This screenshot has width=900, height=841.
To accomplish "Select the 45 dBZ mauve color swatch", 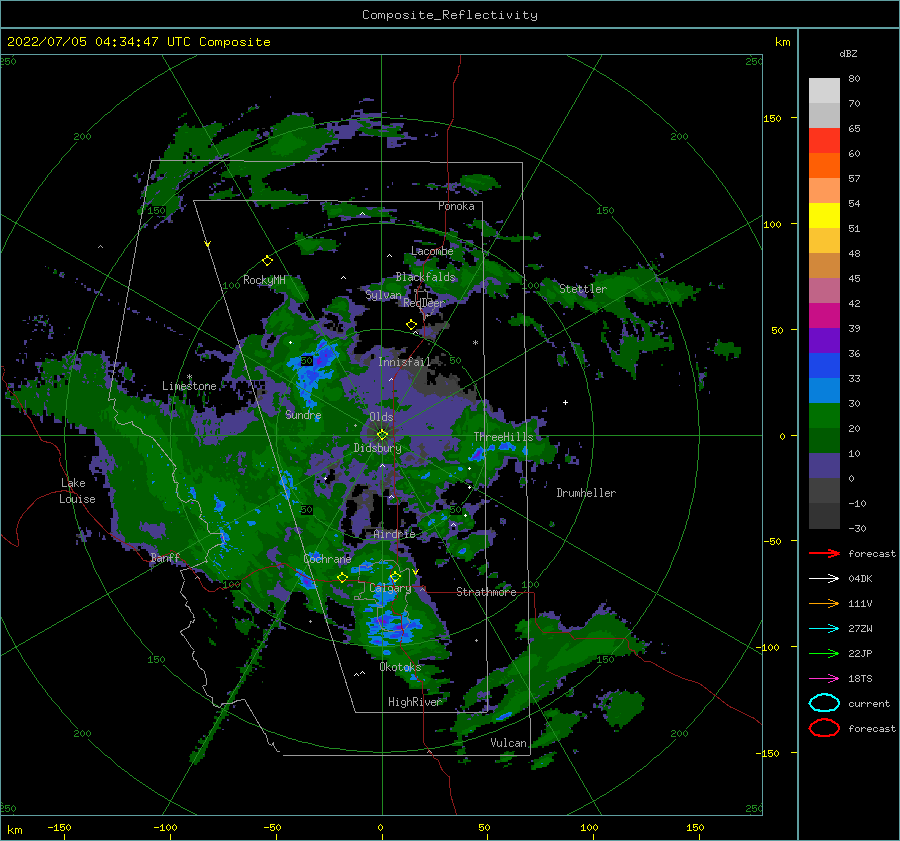I will pyautogui.click(x=824, y=290).
